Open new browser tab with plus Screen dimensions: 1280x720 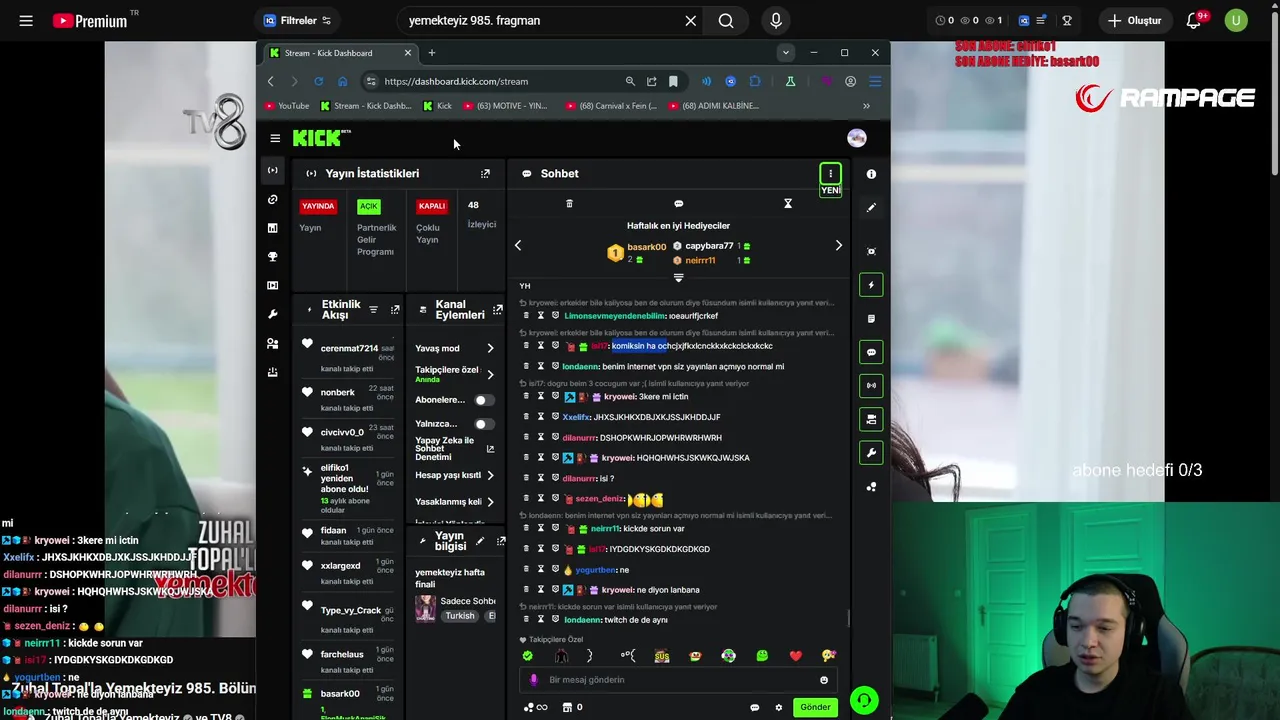click(432, 53)
